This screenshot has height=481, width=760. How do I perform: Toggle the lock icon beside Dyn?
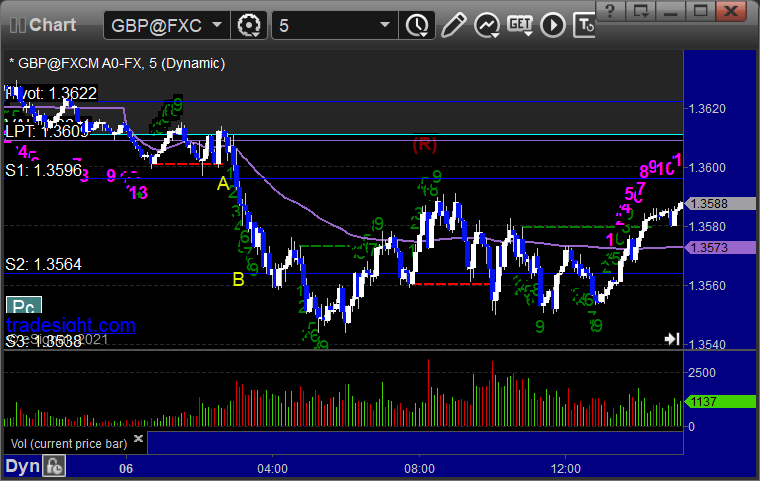[54, 466]
